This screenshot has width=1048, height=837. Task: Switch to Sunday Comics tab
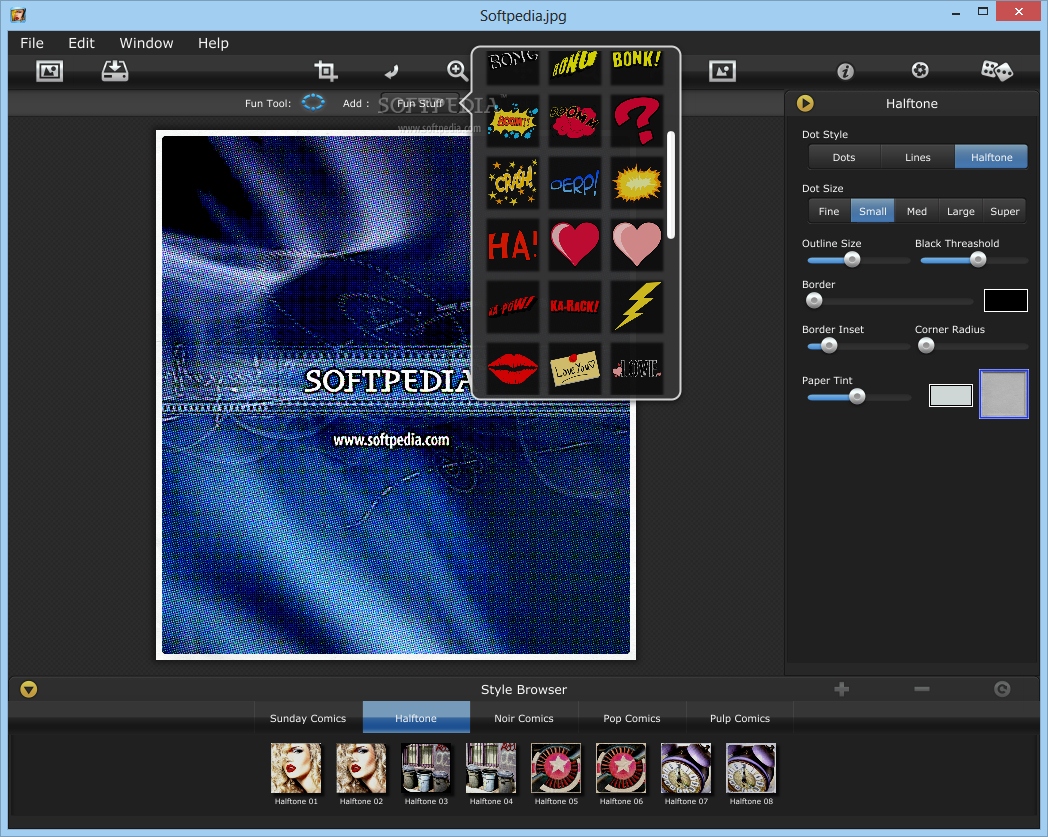308,718
